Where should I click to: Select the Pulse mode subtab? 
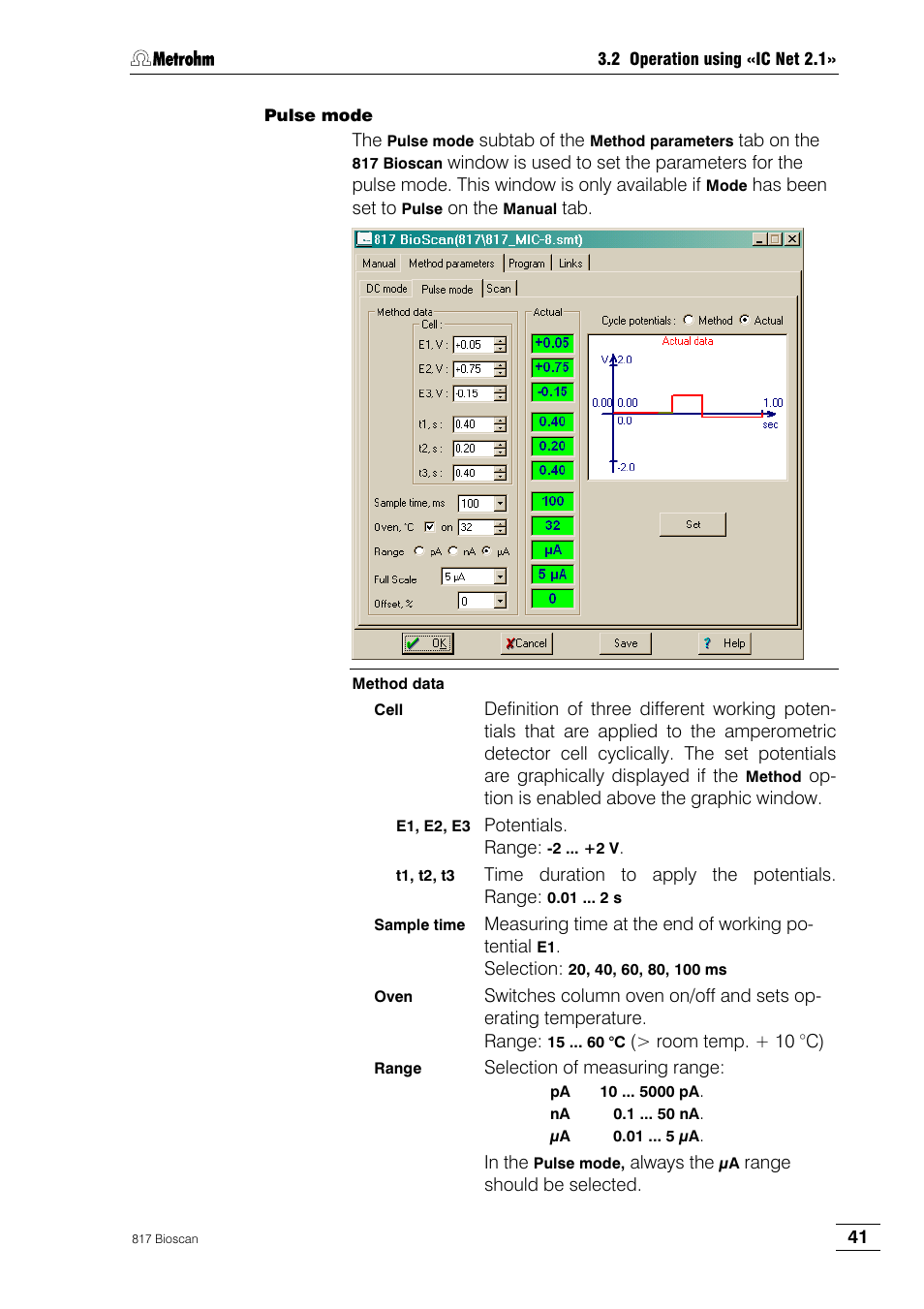447,289
